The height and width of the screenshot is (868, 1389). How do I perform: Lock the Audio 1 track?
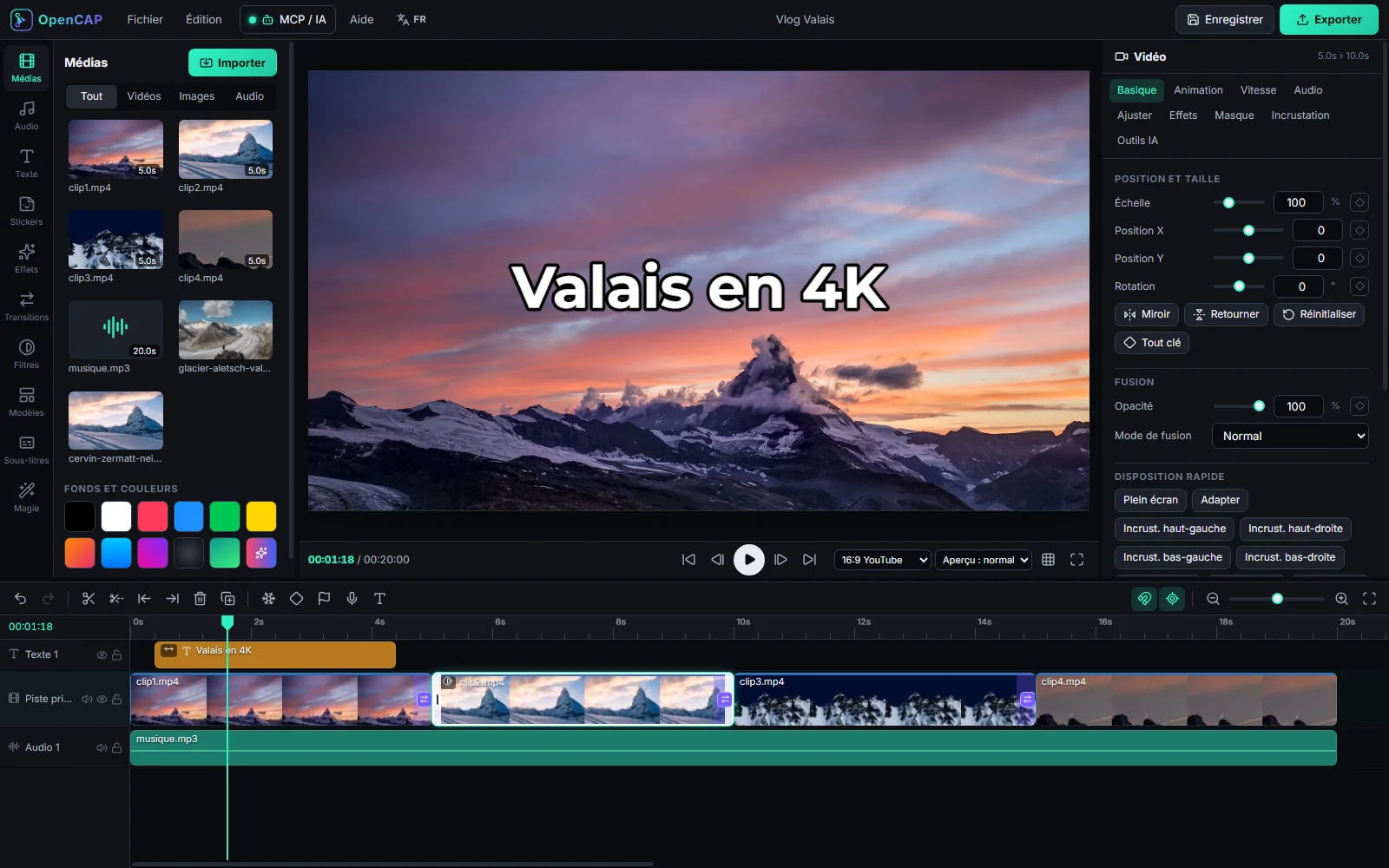[116, 747]
